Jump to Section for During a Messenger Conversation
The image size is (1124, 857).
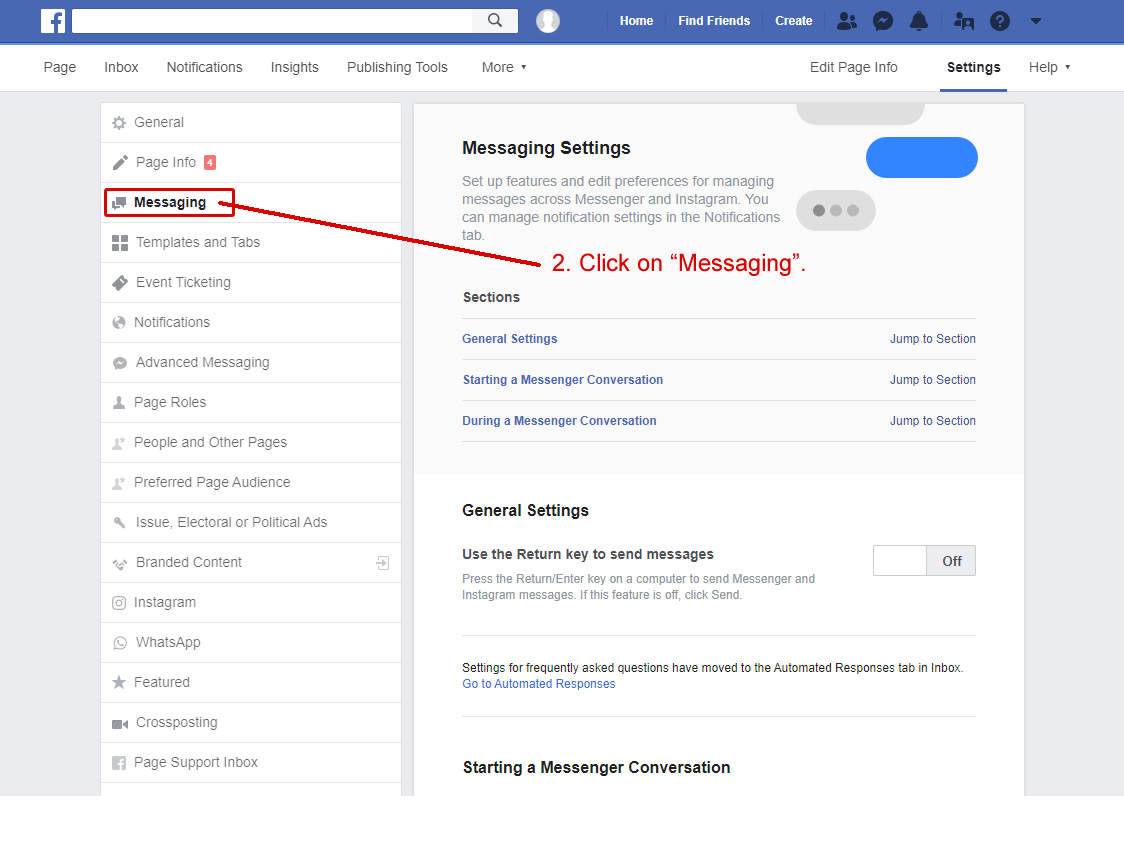(x=933, y=421)
